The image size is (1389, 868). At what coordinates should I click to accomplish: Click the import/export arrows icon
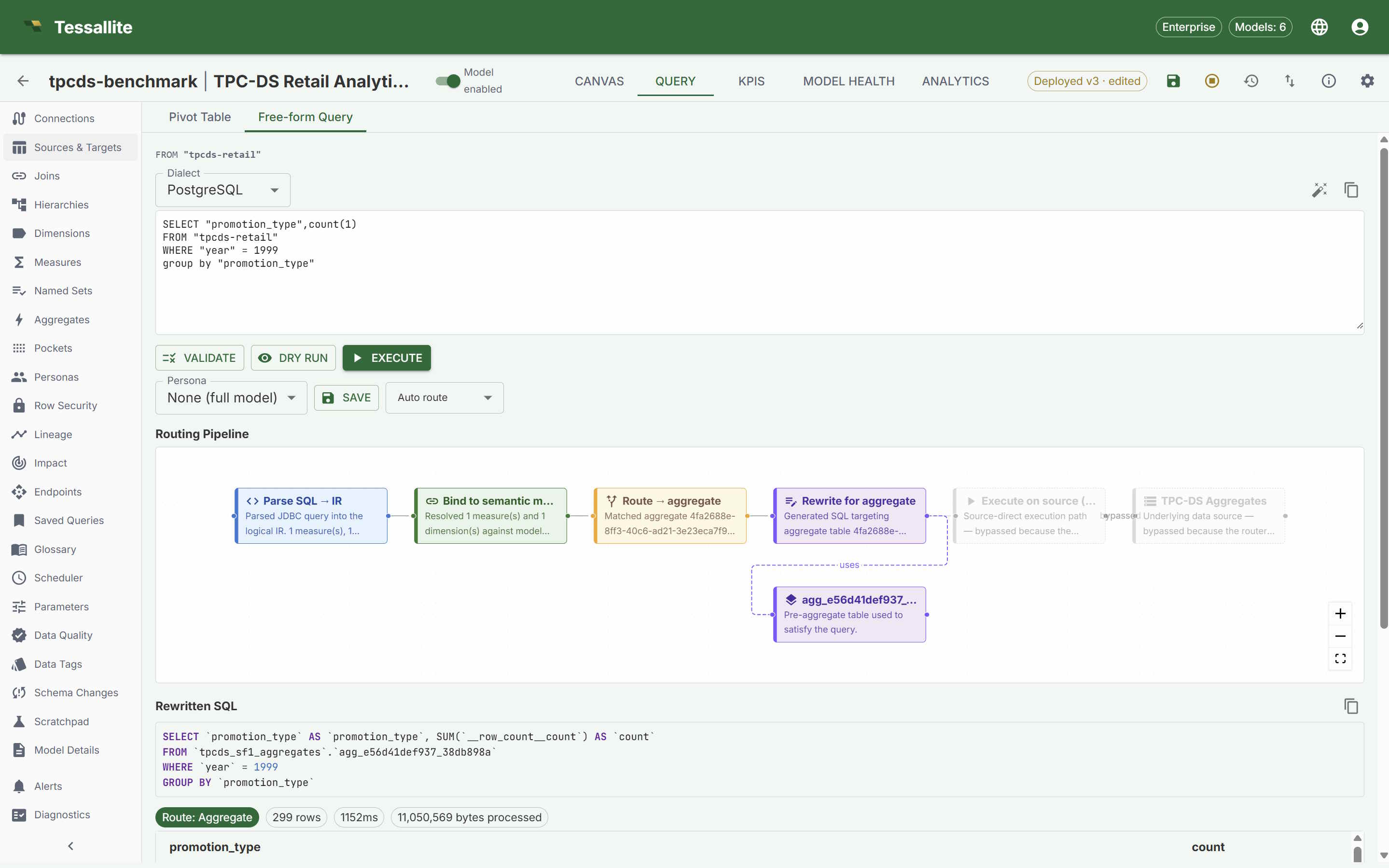pyautogui.click(x=1290, y=81)
